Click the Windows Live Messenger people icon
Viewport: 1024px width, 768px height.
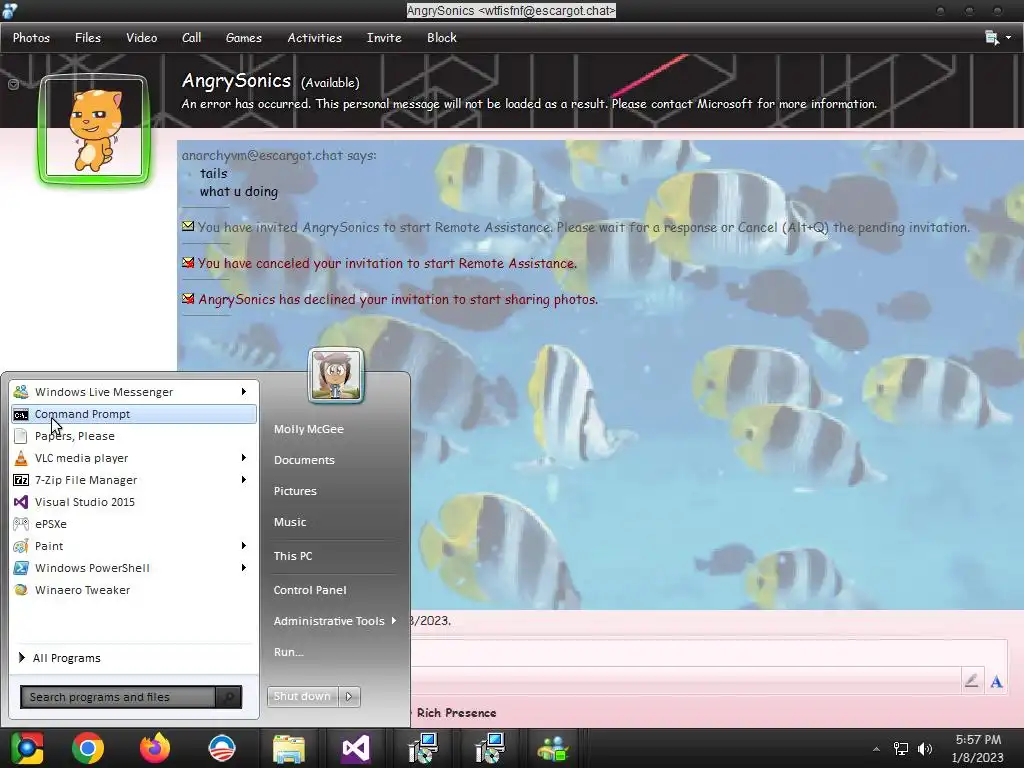(x=21, y=392)
